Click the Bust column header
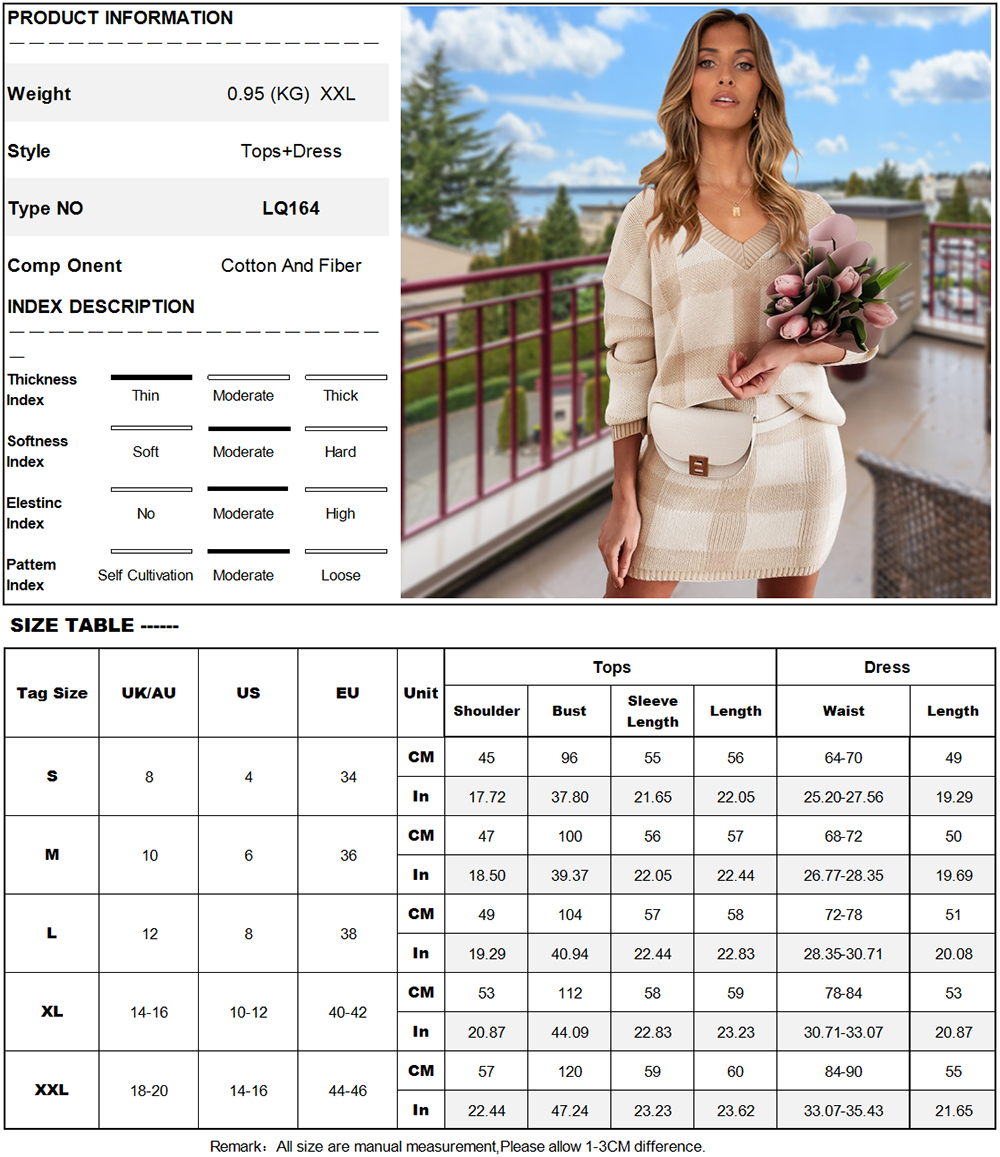The height and width of the screenshot is (1157, 1000). point(569,711)
